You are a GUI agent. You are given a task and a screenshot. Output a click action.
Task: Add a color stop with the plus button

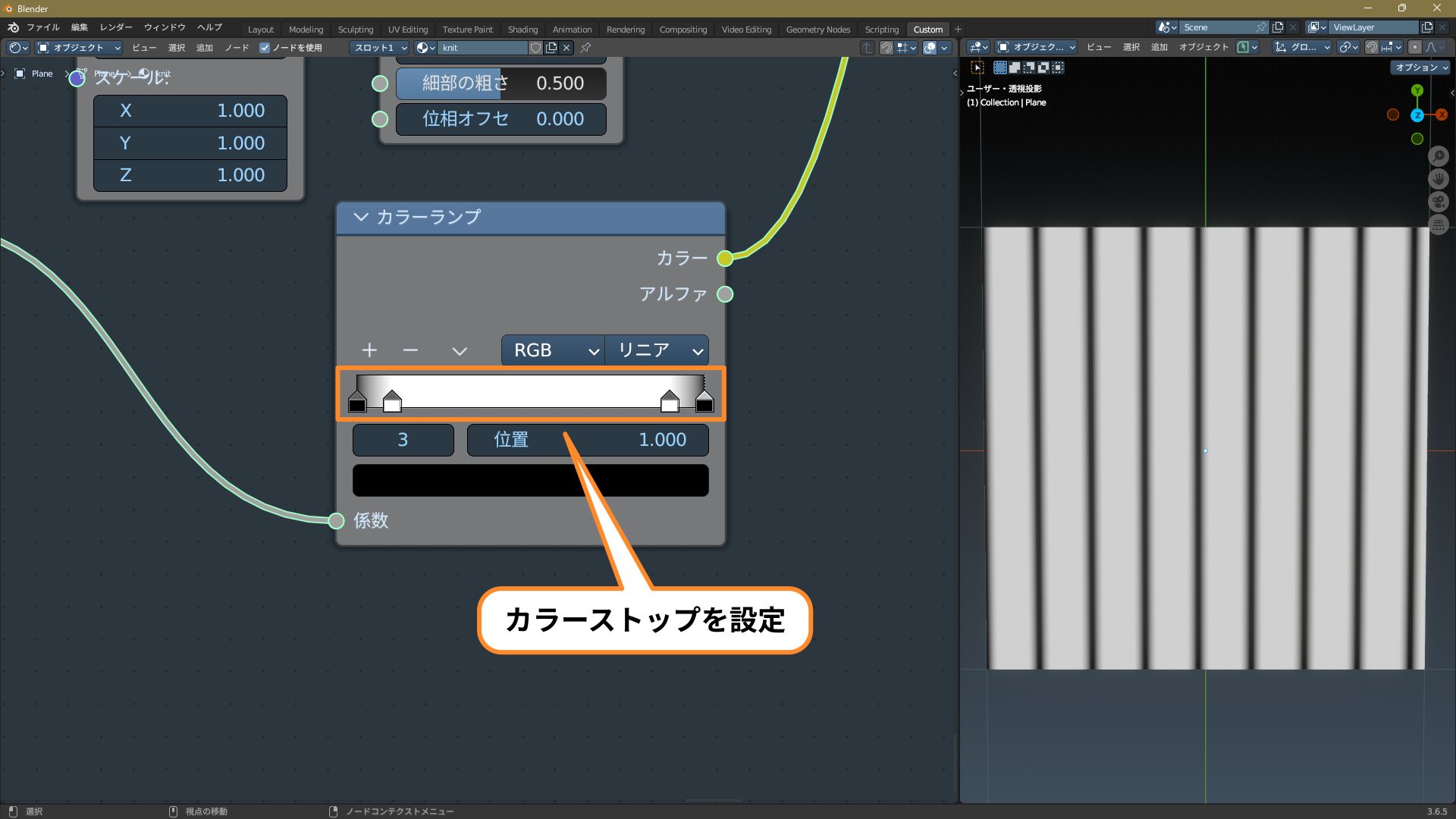[x=369, y=350]
